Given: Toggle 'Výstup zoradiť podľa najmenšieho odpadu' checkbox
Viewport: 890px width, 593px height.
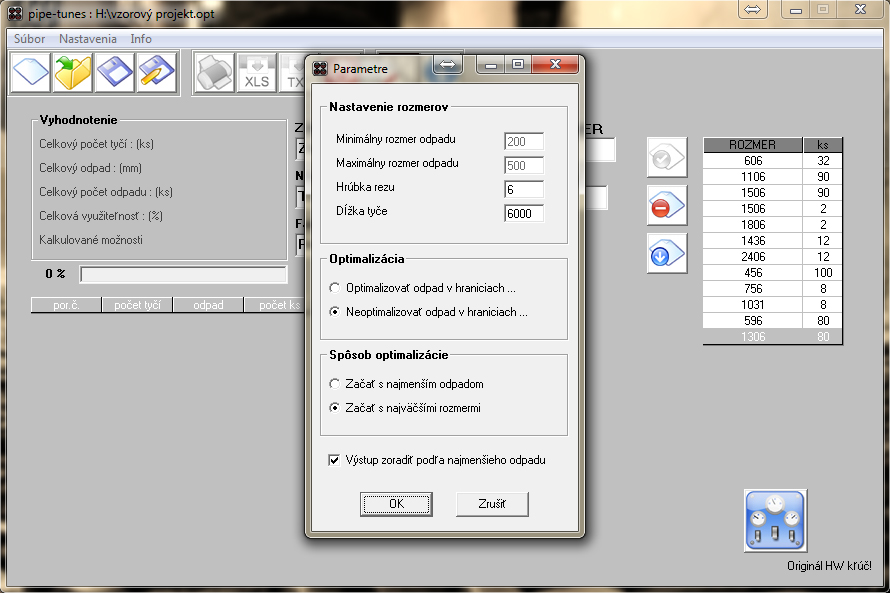Looking at the screenshot, I should tap(334, 461).
